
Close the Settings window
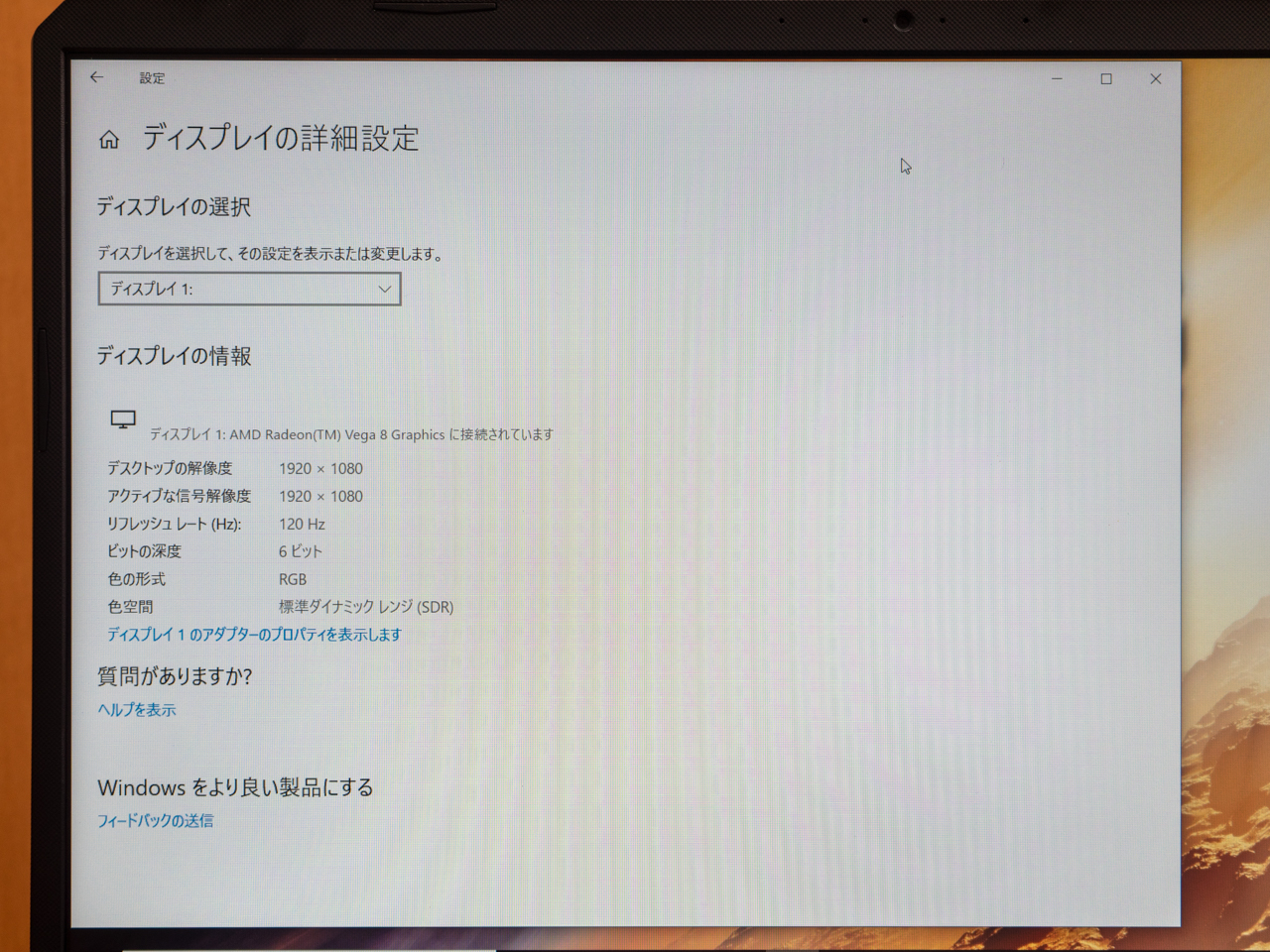point(1156,78)
